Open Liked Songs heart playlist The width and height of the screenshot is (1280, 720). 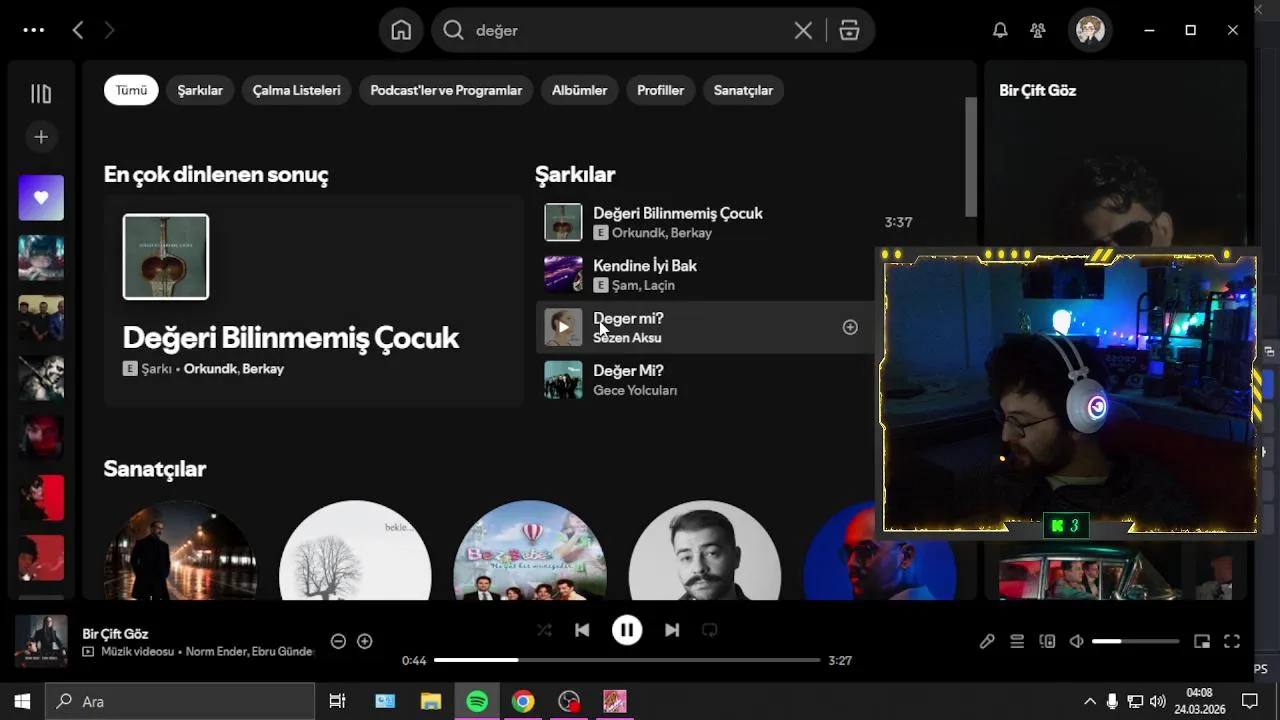point(41,198)
